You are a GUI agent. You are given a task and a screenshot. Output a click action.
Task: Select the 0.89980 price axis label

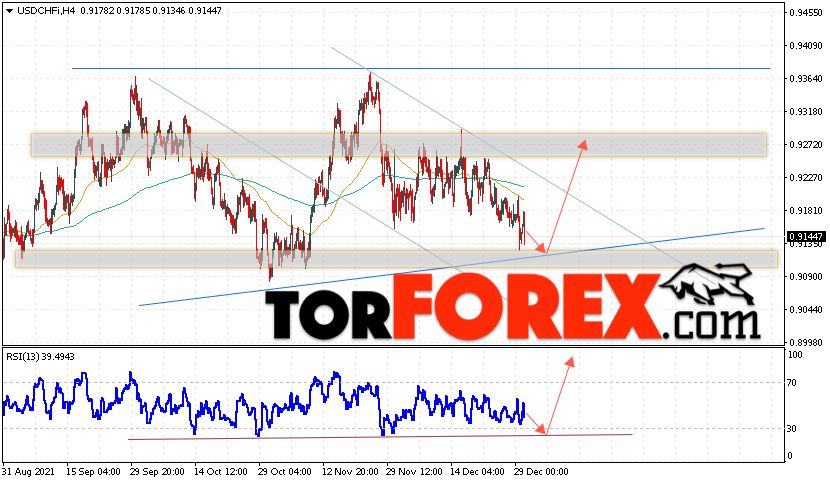point(806,343)
